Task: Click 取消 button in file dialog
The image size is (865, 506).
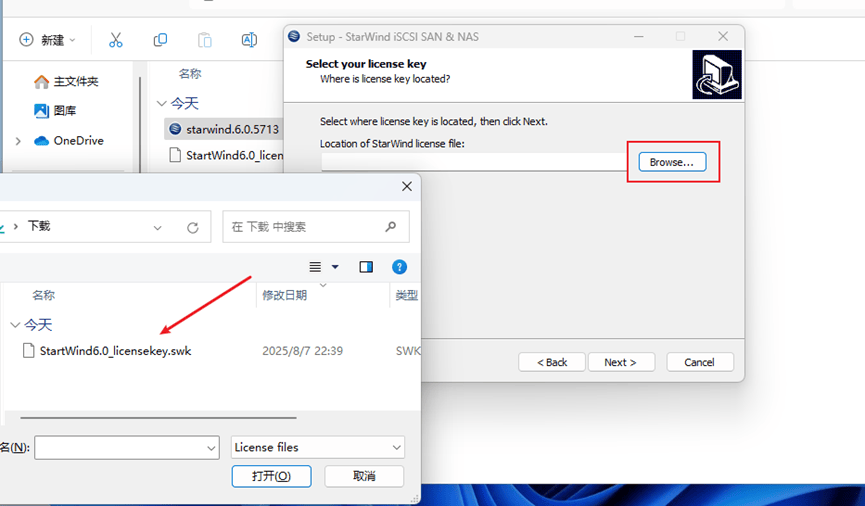Action: coord(364,476)
